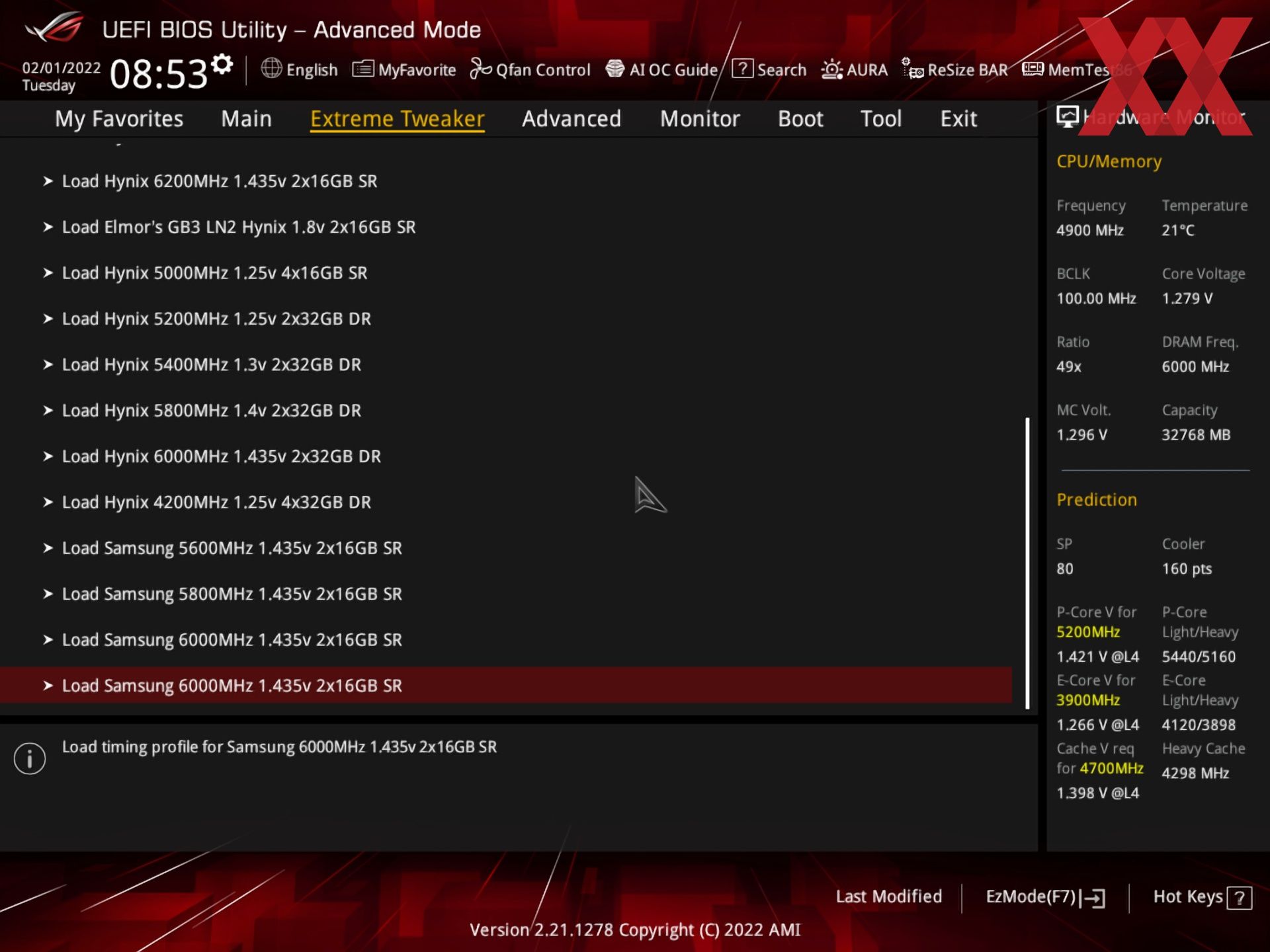Click the ROG logo

55,28
